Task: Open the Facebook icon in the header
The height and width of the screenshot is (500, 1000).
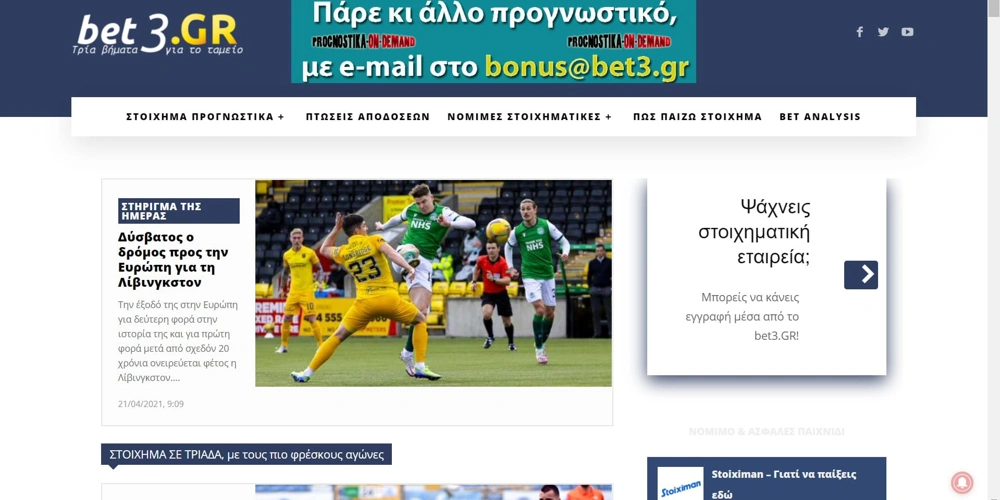Action: pyautogui.click(x=860, y=32)
